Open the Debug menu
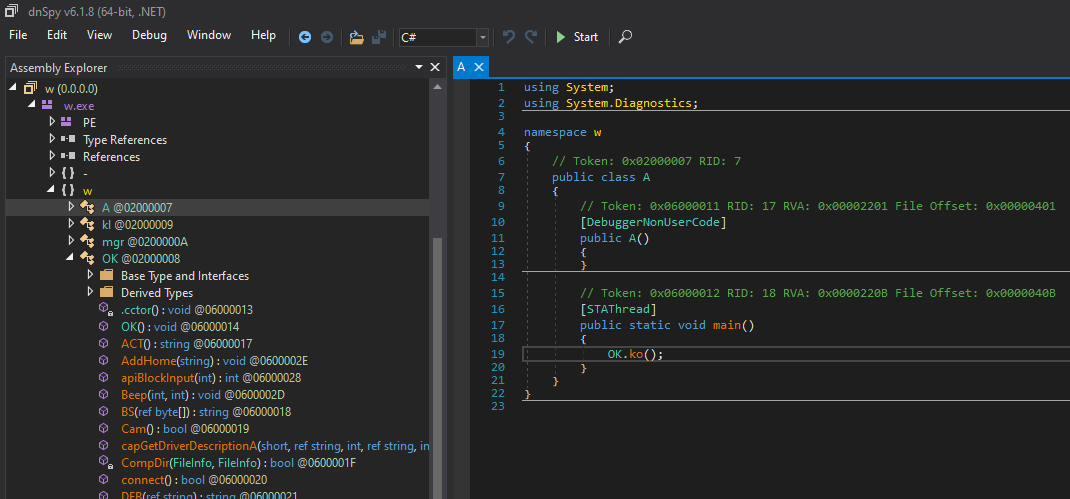This screenshot has width=1070, height=499. [x=149, y=35]
